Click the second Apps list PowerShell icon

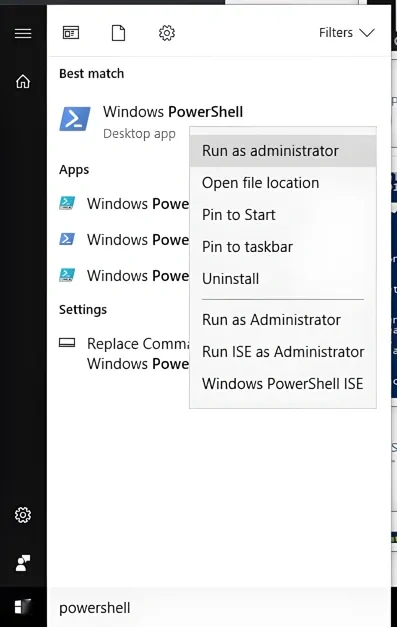[67, 239]
